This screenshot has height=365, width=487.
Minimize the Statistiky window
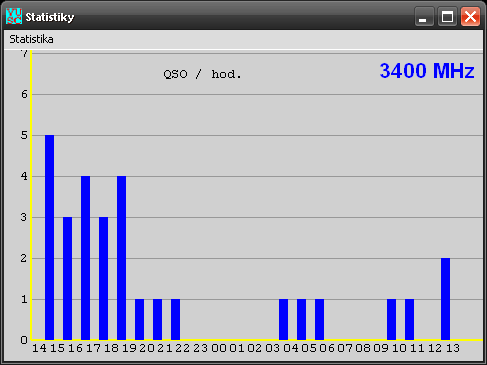(x=424, y=16)
